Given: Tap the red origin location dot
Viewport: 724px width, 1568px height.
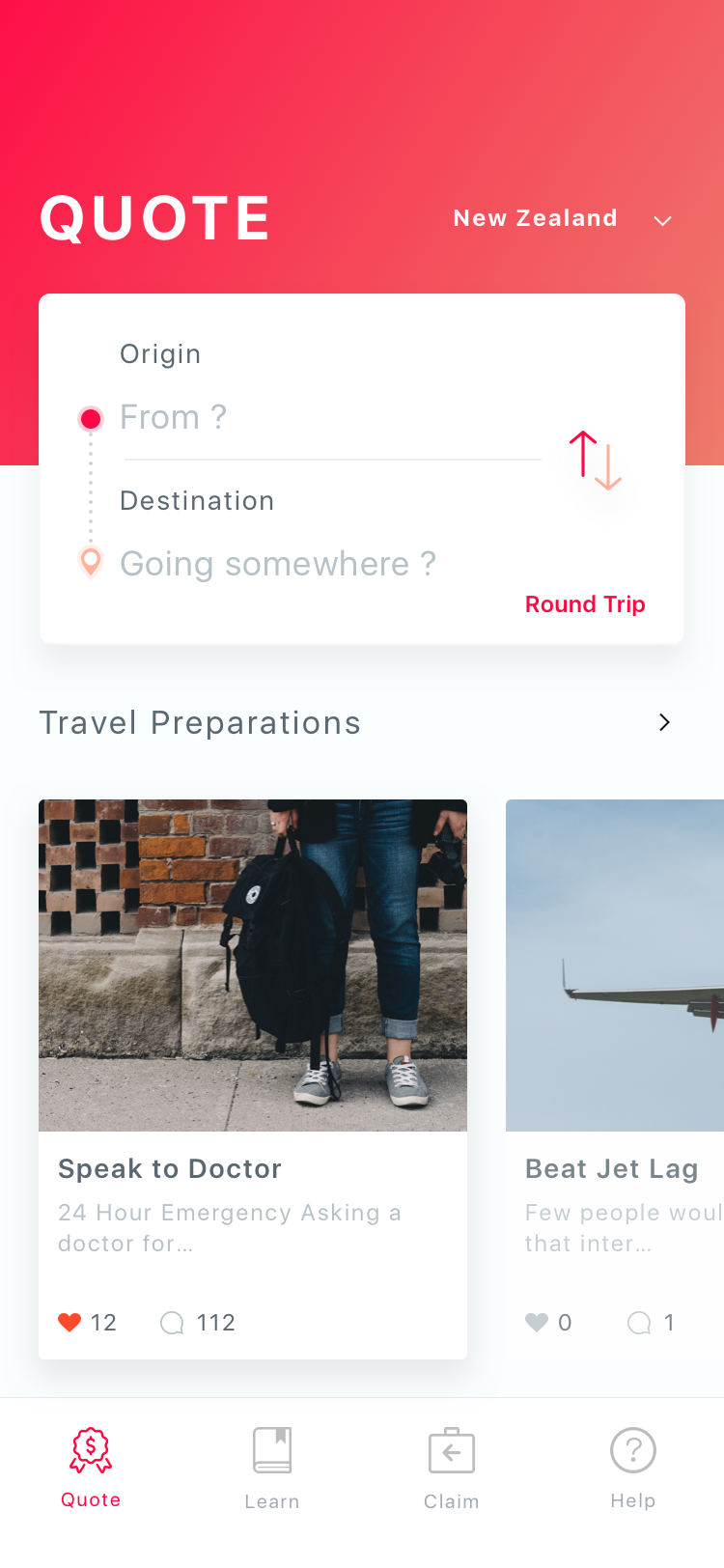Looking at the screenshot, I should (x=91, y=418).
